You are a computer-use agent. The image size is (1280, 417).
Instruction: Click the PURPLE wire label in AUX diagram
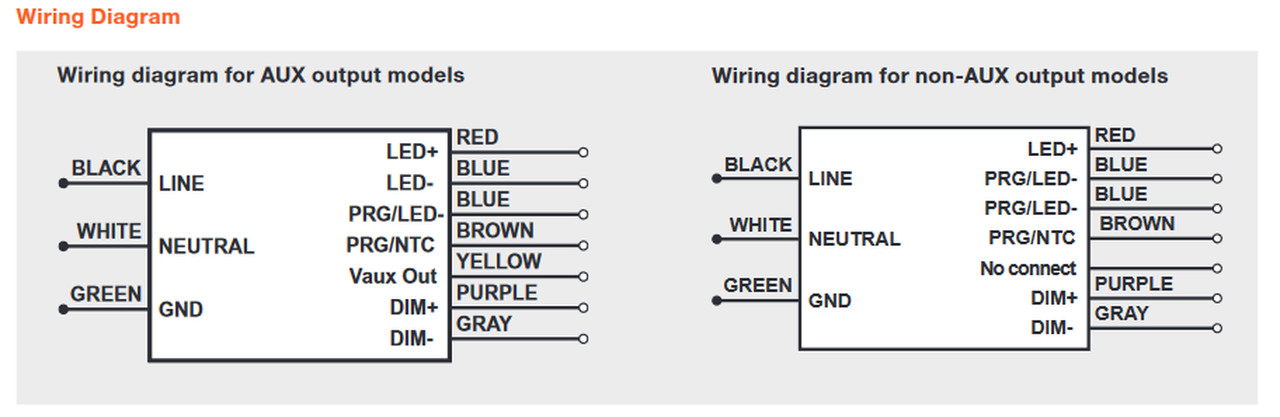click(x=497, y=292)
